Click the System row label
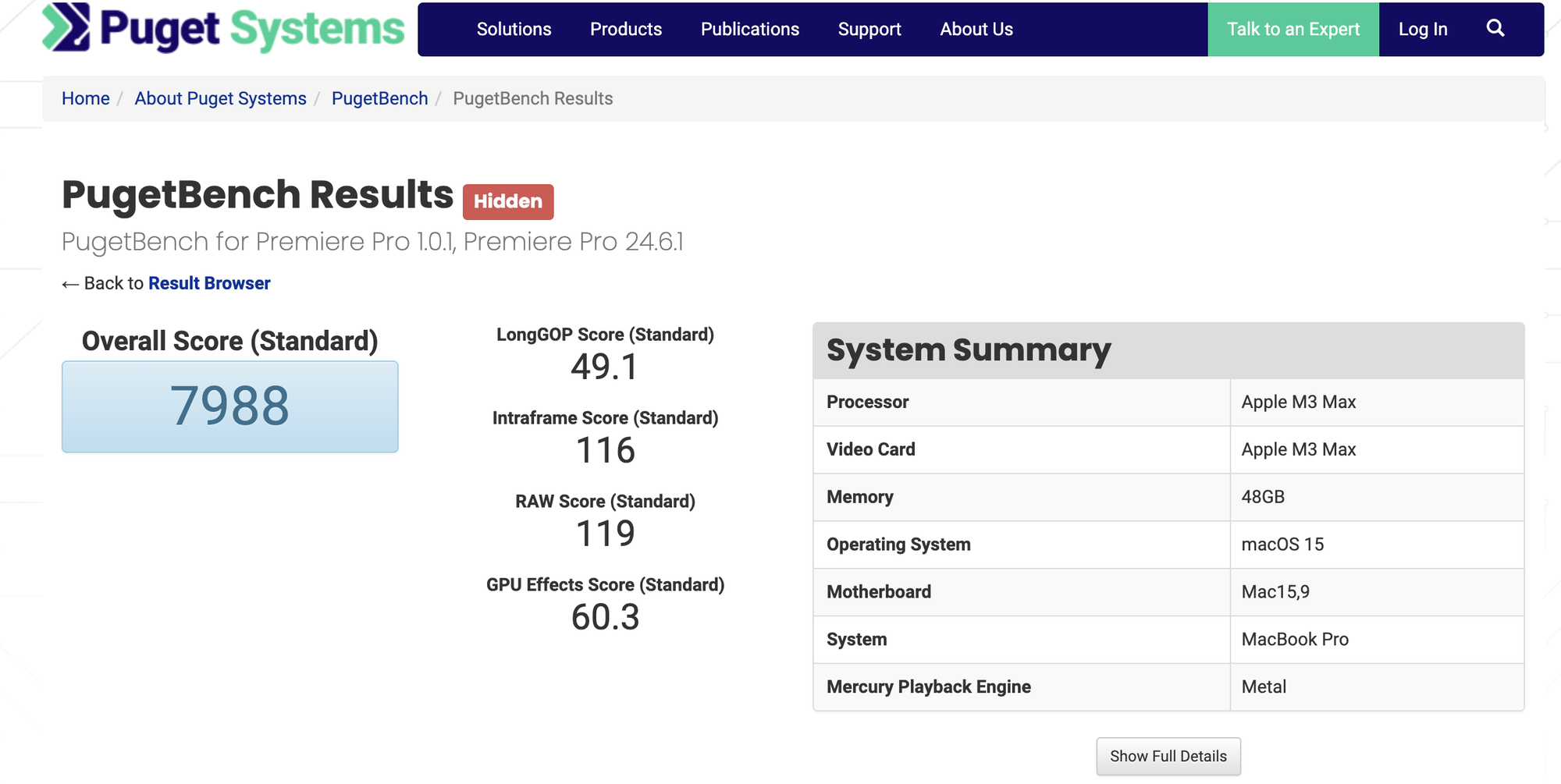The height and width of the screenshot is (784, 1561). (857, 640)
